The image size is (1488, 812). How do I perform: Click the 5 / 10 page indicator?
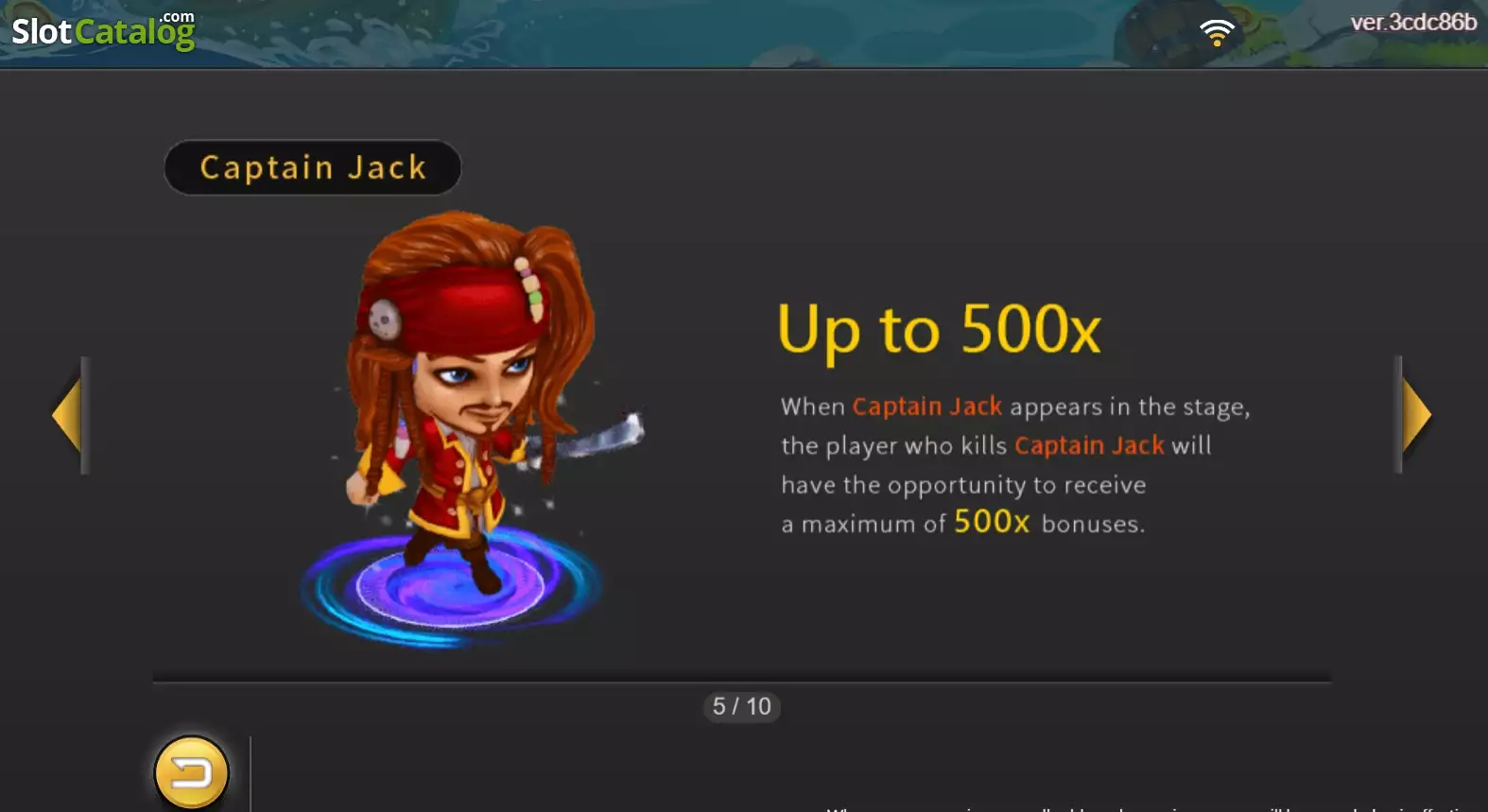coord(742,706)
